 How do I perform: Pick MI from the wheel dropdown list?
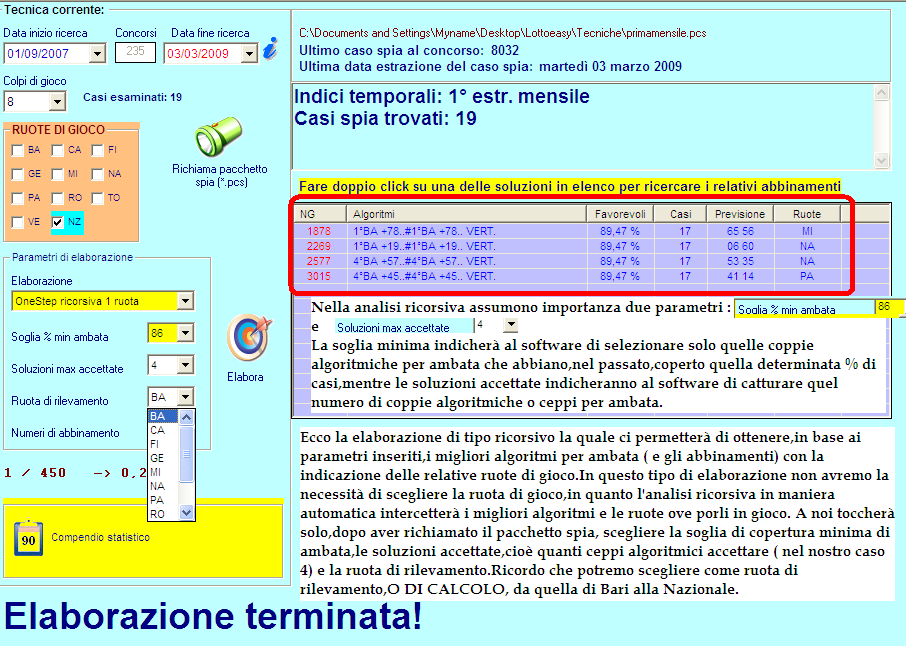pos(164,472)
